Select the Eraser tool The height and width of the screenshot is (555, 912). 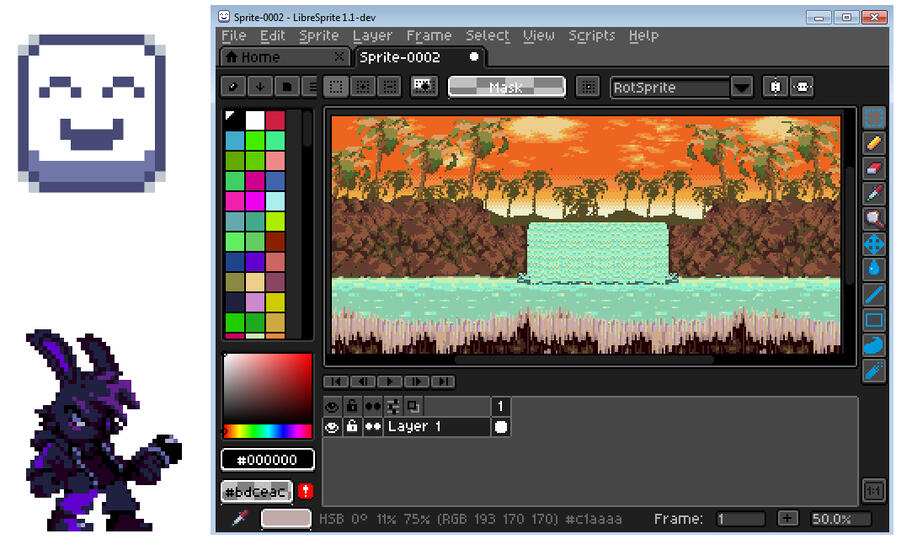point(874,169)
